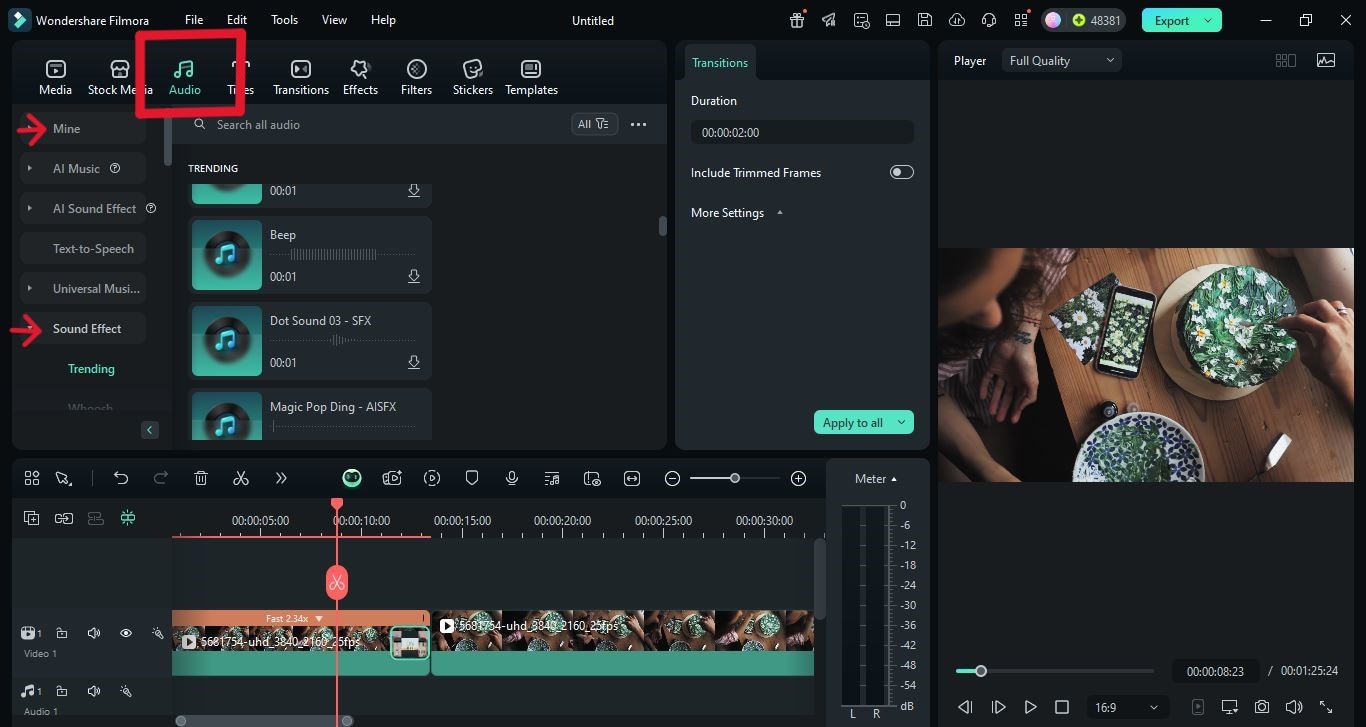Click the Undo icon
The width and height of the screenshot is (1366, 727).
[x=121, y=478]
